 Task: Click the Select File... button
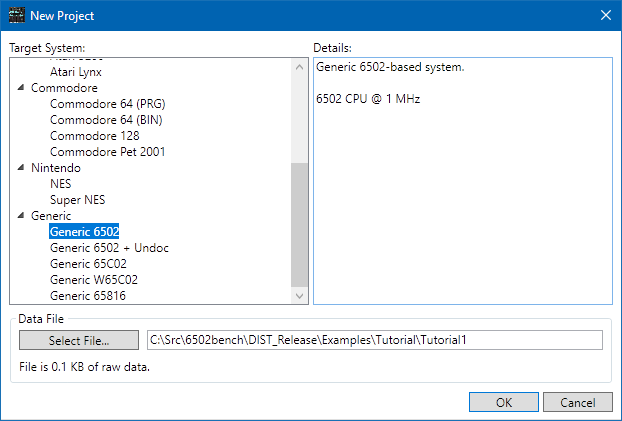pos(79,340)
